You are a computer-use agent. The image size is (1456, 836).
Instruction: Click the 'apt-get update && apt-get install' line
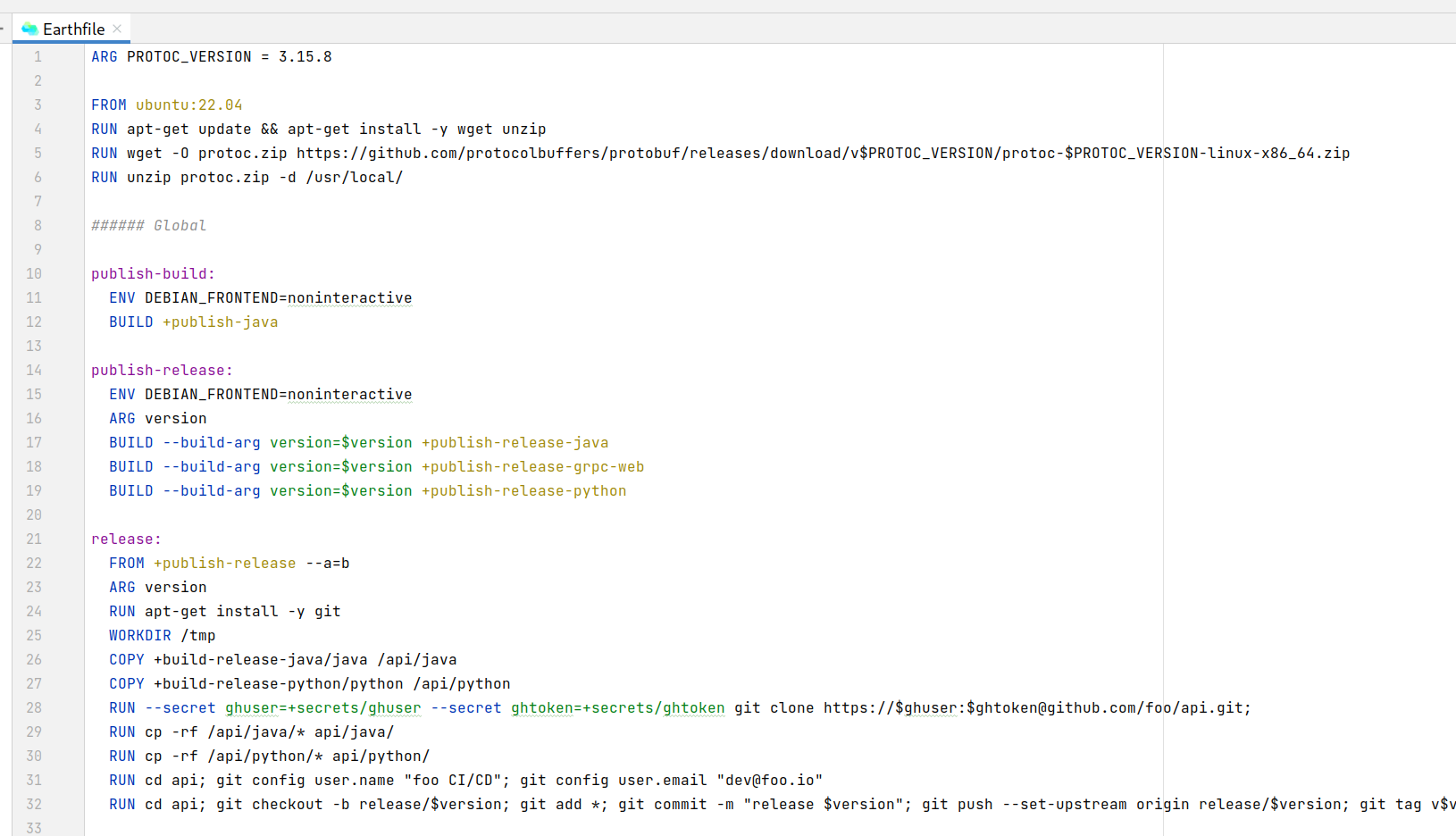[319, 129]
